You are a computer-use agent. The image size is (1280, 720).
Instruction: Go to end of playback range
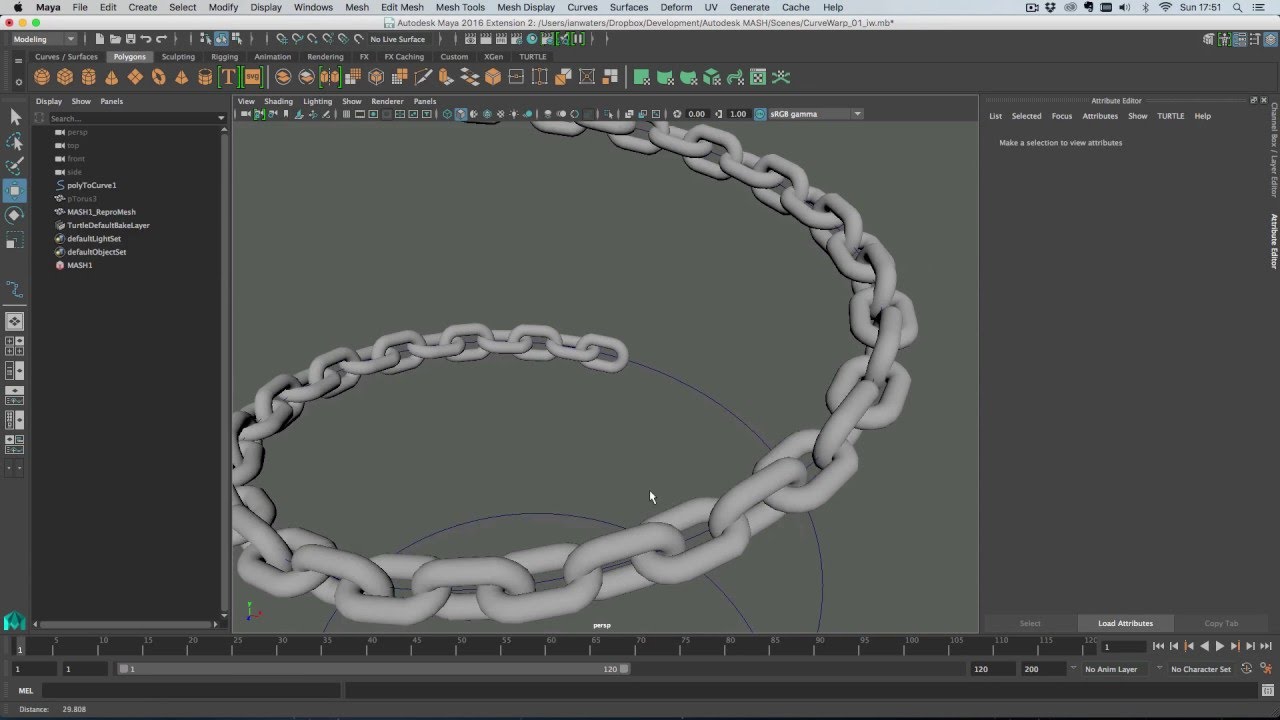pyautogui.click(x=1265, y=647)
